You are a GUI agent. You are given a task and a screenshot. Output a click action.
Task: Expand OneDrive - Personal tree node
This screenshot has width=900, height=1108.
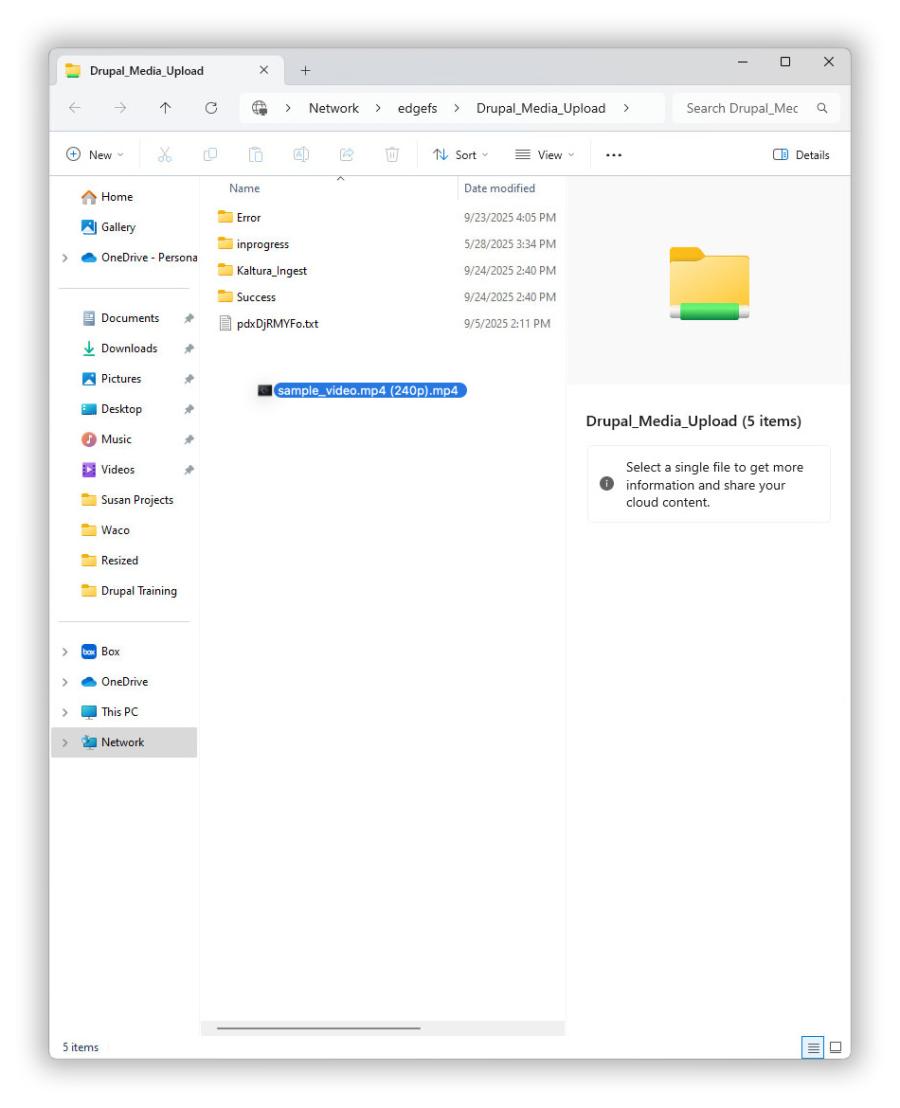(65, 258)
